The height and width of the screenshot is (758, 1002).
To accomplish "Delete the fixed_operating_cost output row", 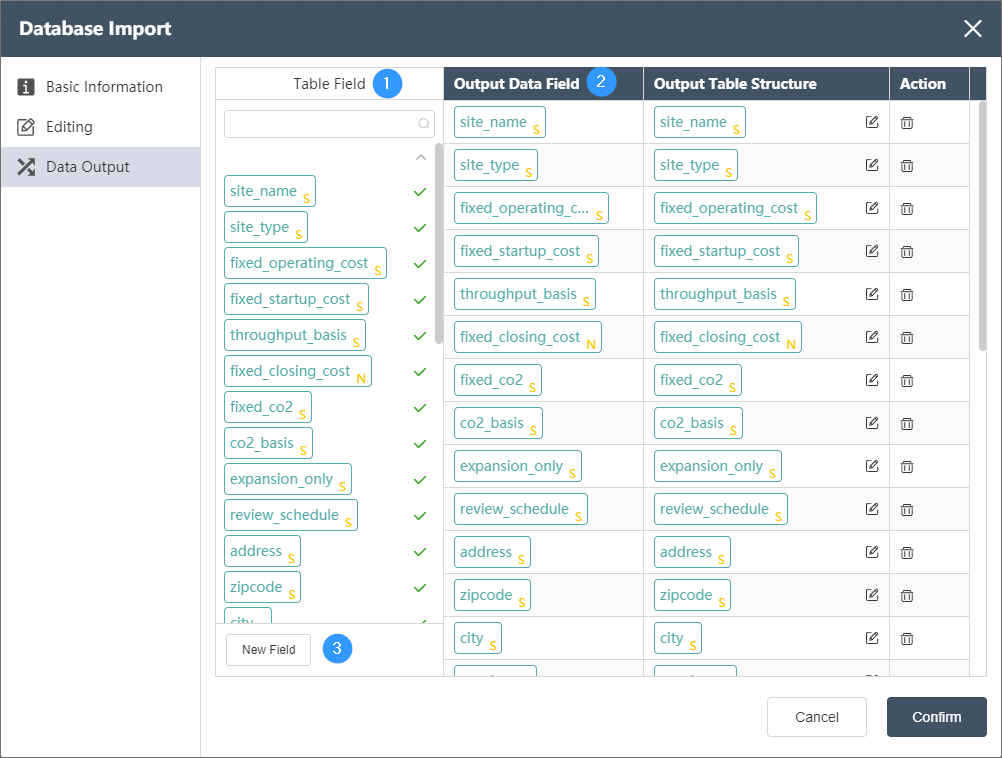I will (x=907, y=208).
